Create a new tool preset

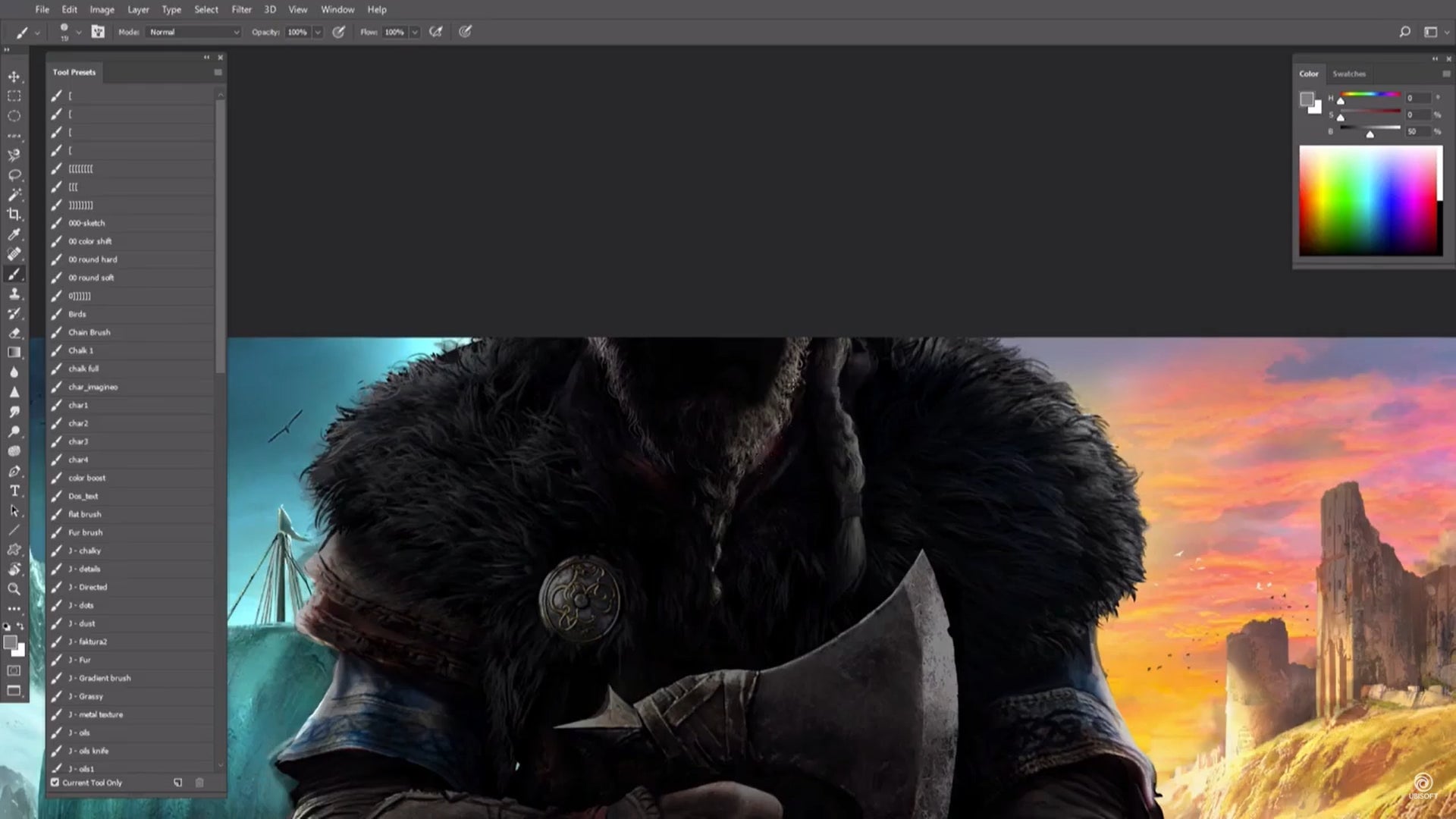click(x=177, y=782)
